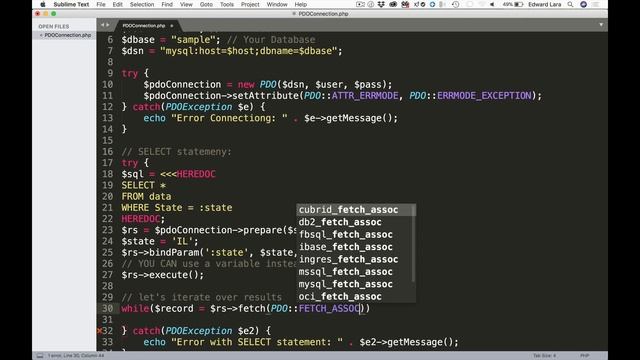This screenshot has width=640, height=360.
Task: Click WHERE State = :state line
Action: click(x=177, y=208)
